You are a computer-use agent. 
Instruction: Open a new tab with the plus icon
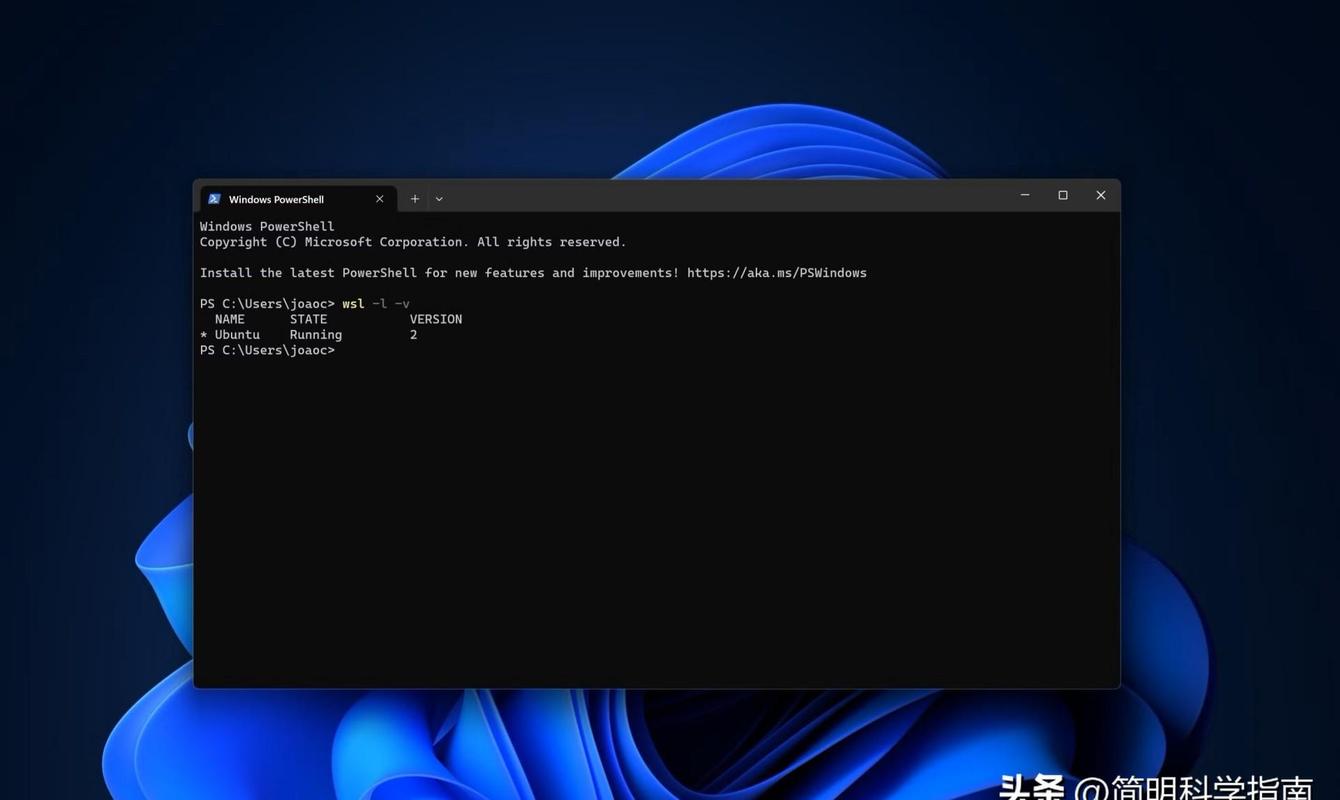coord(414,198)
